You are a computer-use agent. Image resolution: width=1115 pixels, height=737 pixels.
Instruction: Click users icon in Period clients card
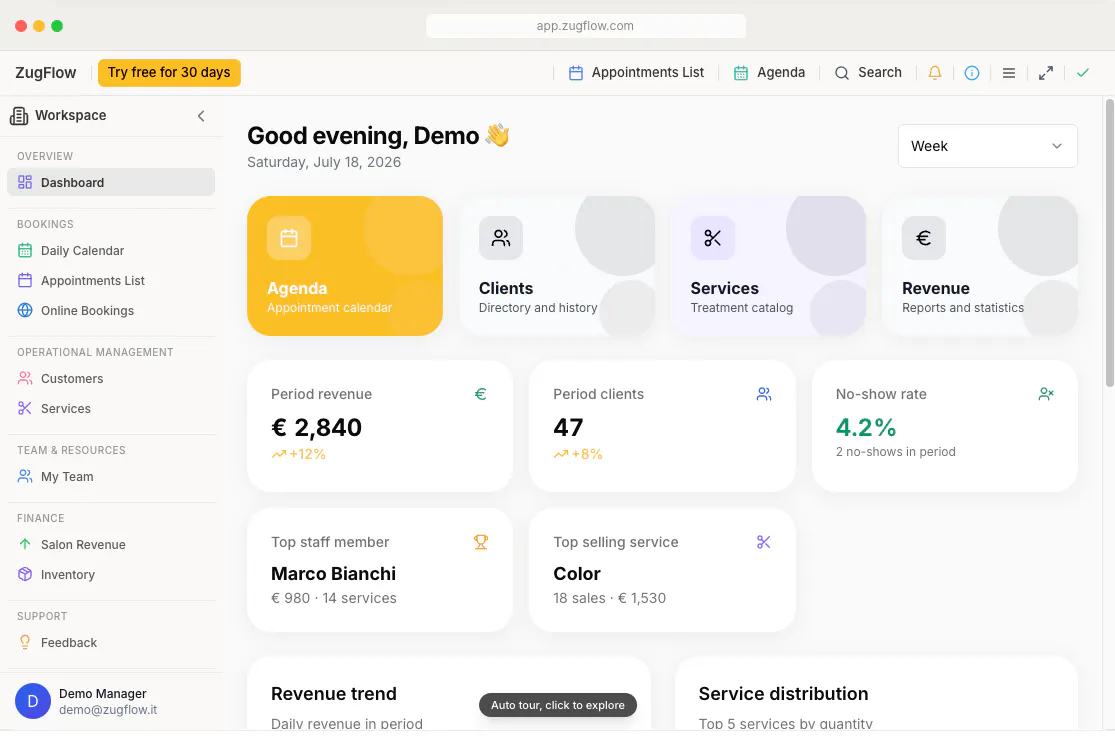(x=764, y=394)
